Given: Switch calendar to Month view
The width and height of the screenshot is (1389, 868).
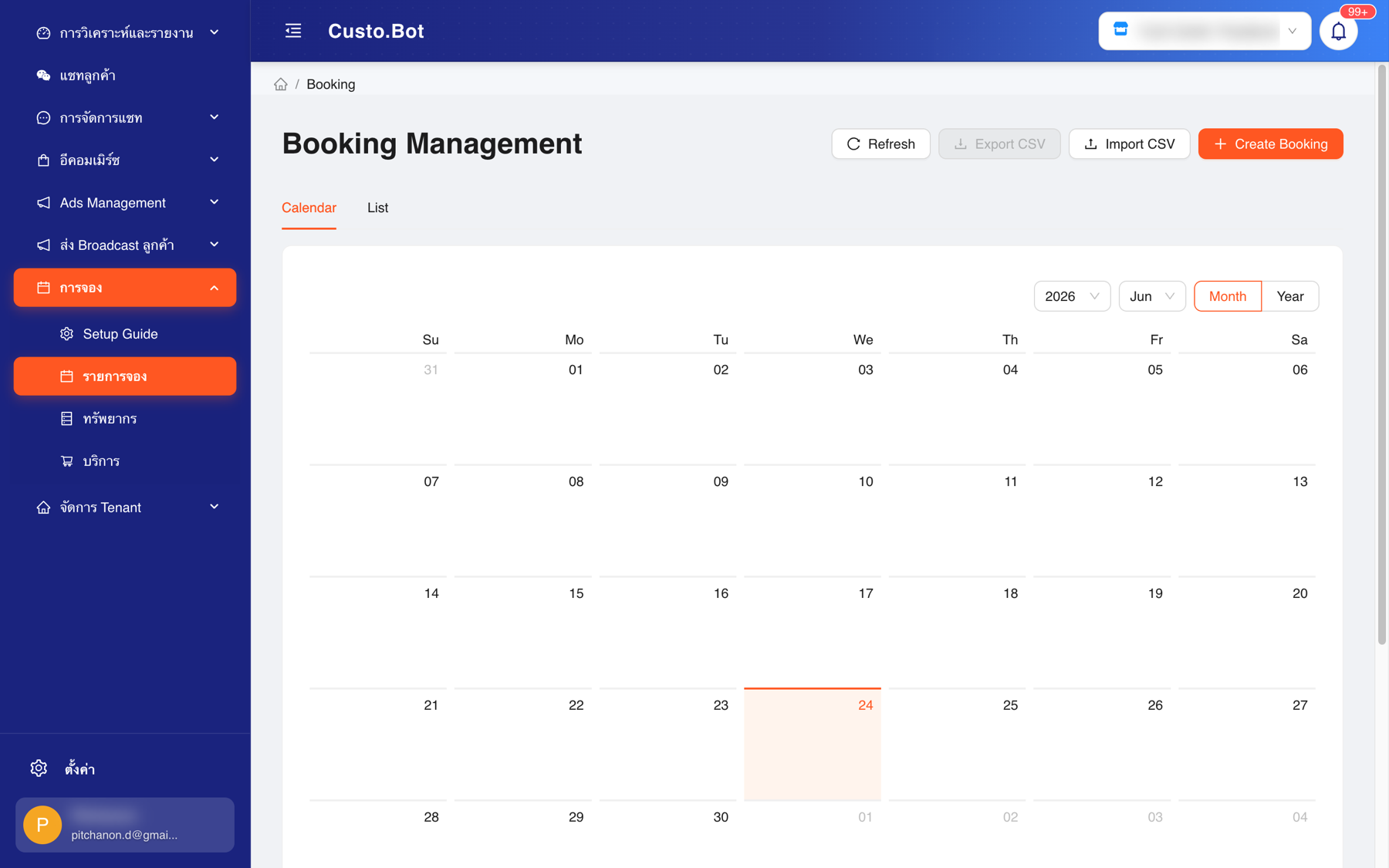Looking at the screenshot, I should tap(1228, 296).
